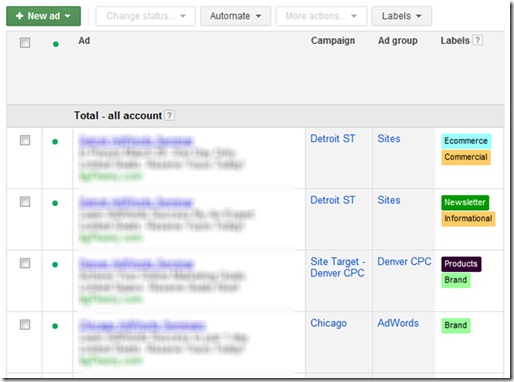Viewport: 514px width, 382px height.
Task: Open the Automate dropdown
Action: [235, 16]
